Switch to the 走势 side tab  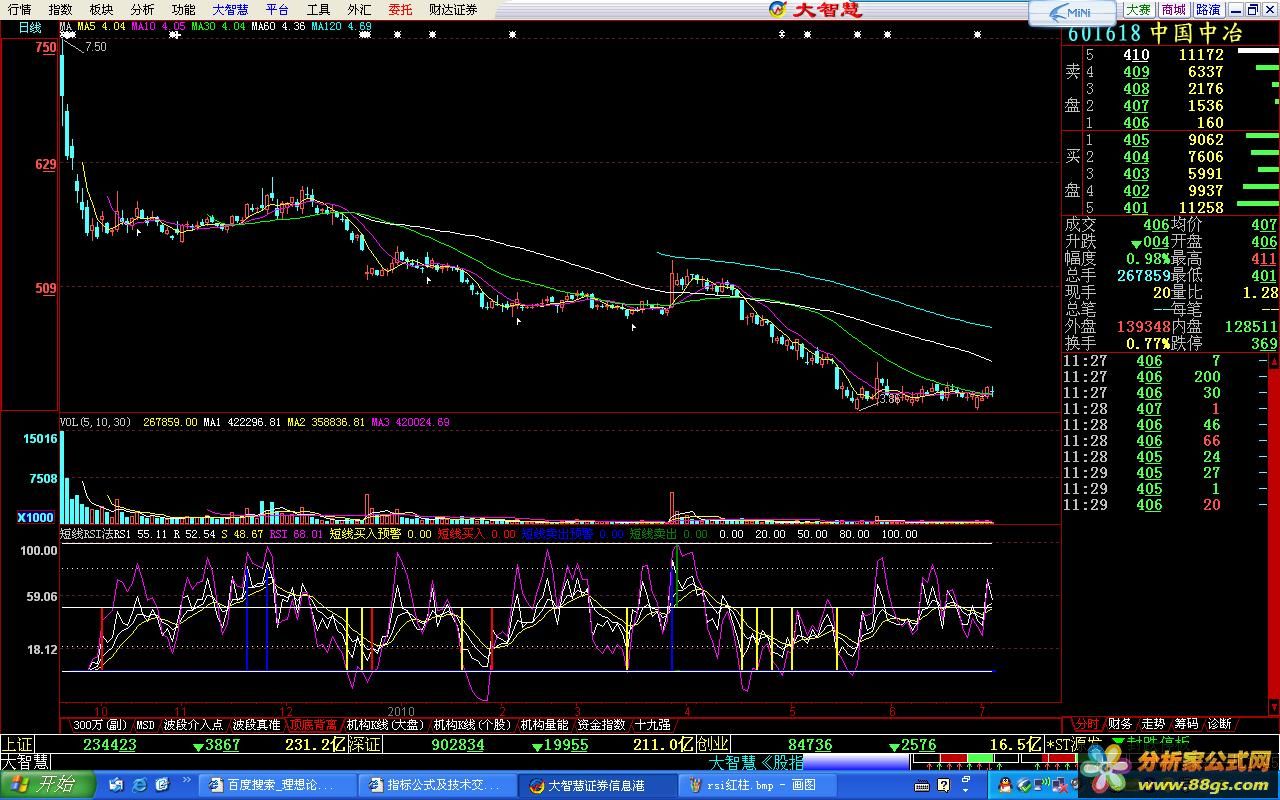pyautogui.click(x=1153, y=724)
